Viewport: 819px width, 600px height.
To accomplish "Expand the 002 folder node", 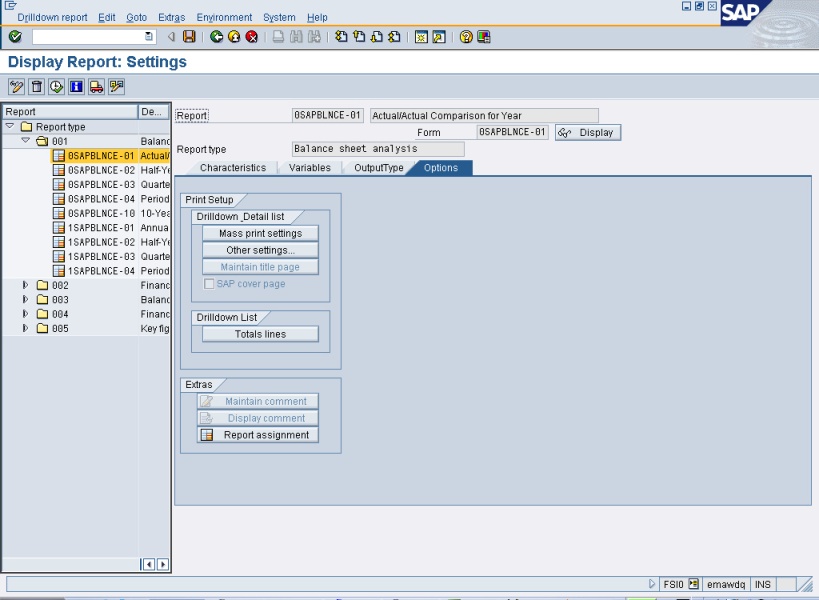I will (26, 285).
